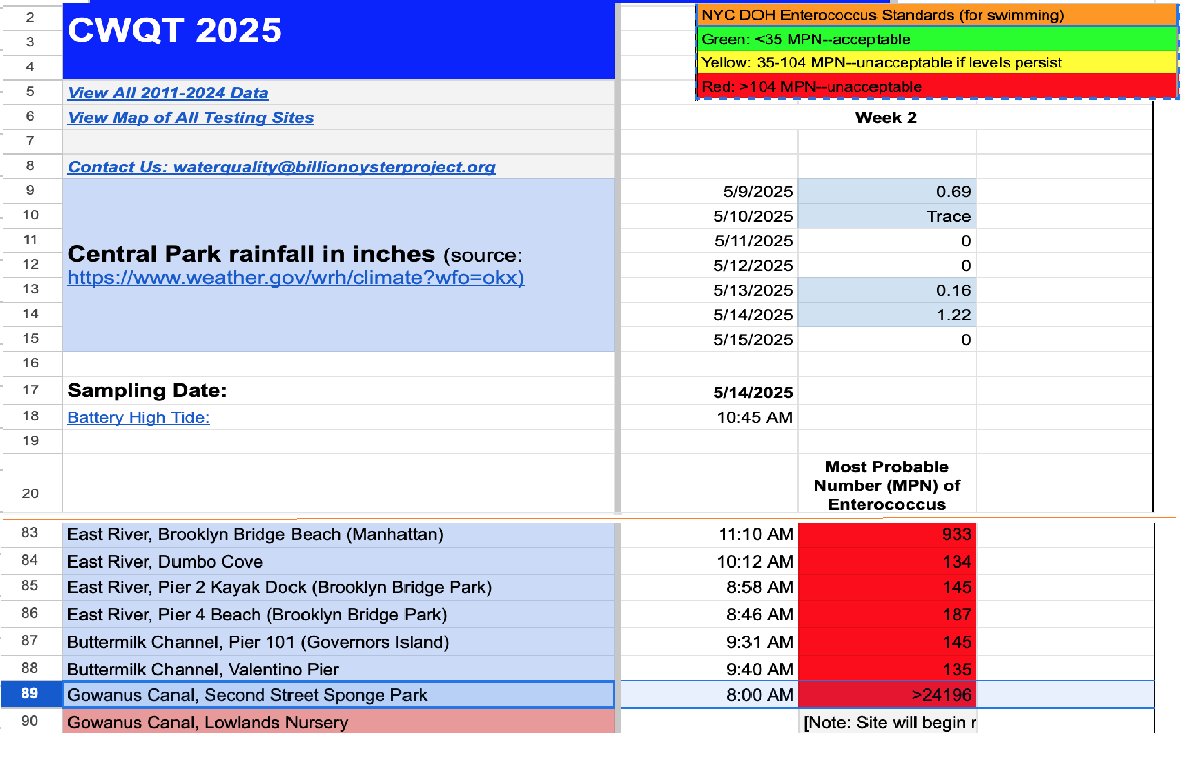This screenshot has height=760, width=1194.
Task: Select Gowanus Canal, Second Street Sponge Park cell
Action: pos(338,695)
